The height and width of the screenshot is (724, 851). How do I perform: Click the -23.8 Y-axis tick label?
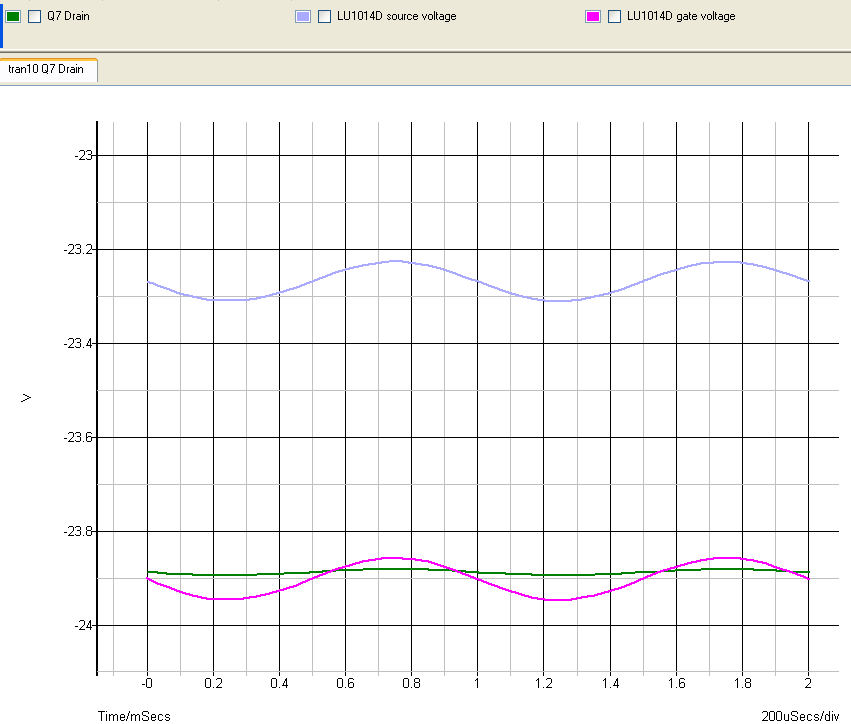[78, 531]
